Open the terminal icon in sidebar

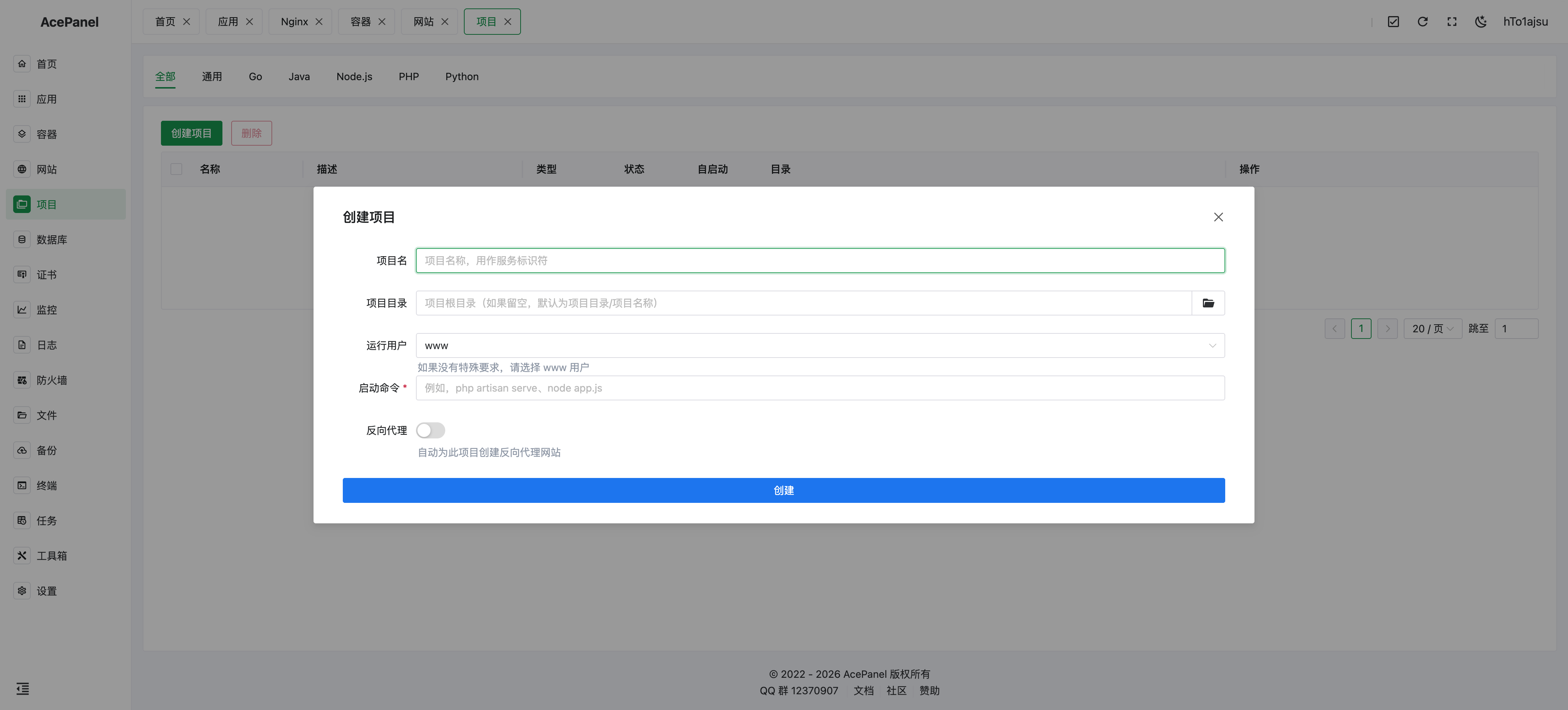(22, 485)
